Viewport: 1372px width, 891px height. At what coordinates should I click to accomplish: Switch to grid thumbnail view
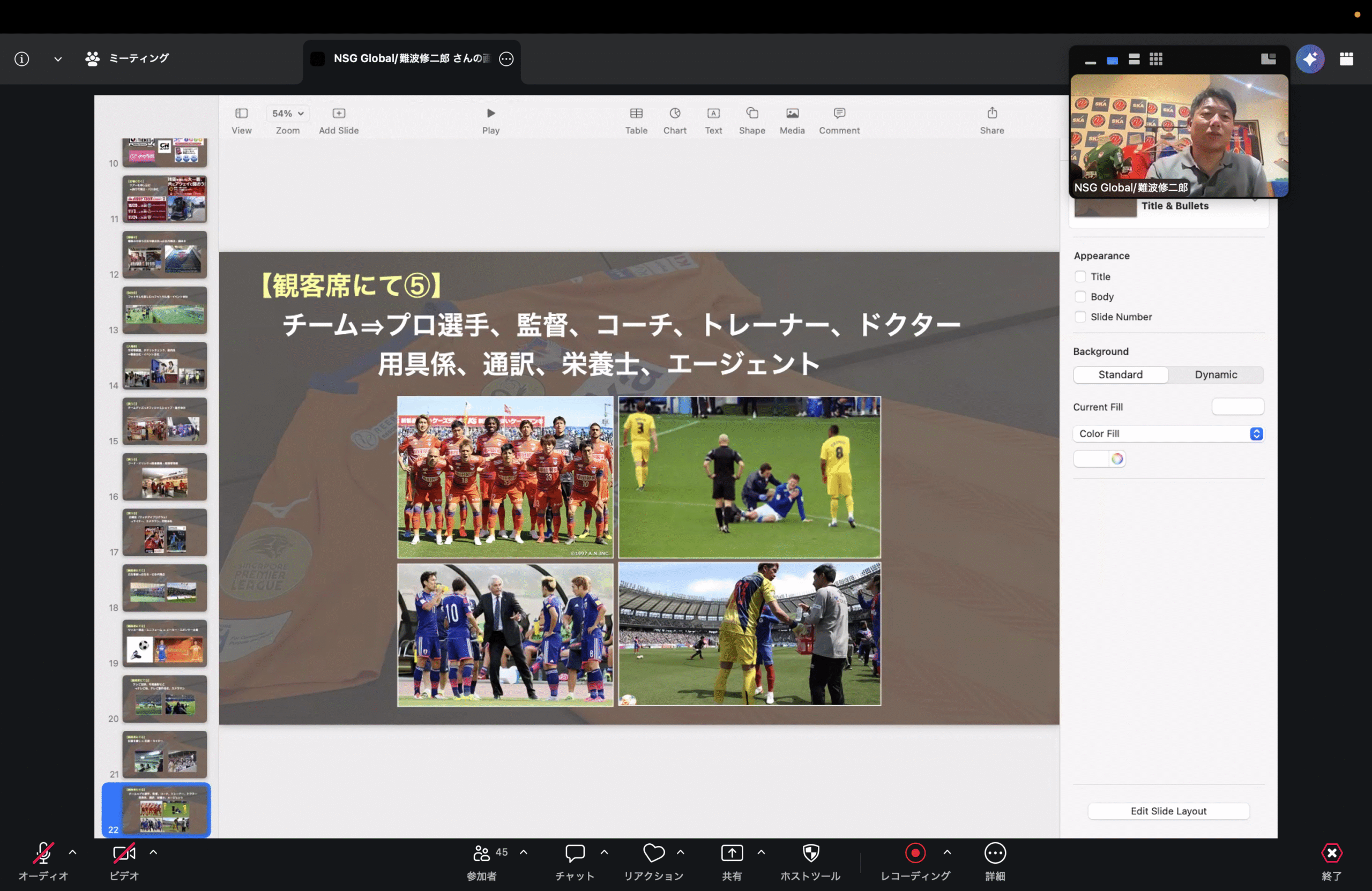point(1156,59)
